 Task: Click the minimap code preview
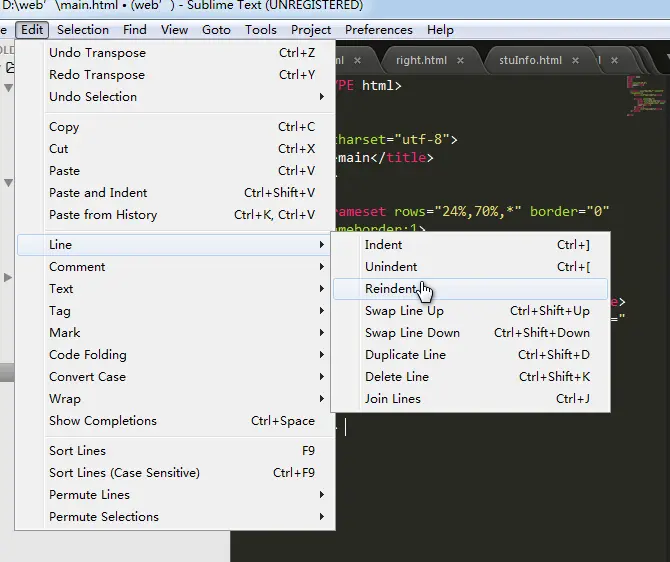646,96
